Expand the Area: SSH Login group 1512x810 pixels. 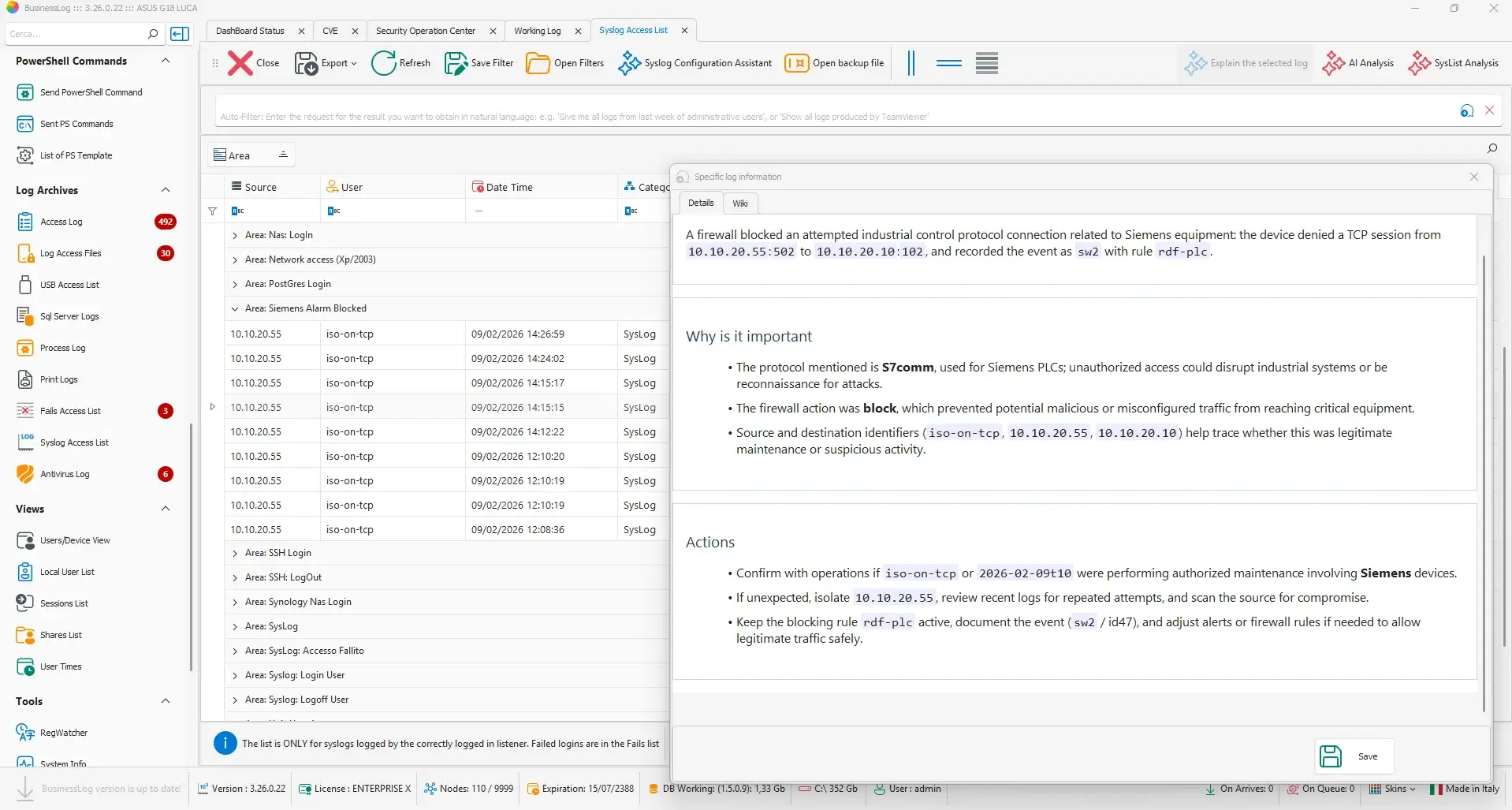click(235, 553)
